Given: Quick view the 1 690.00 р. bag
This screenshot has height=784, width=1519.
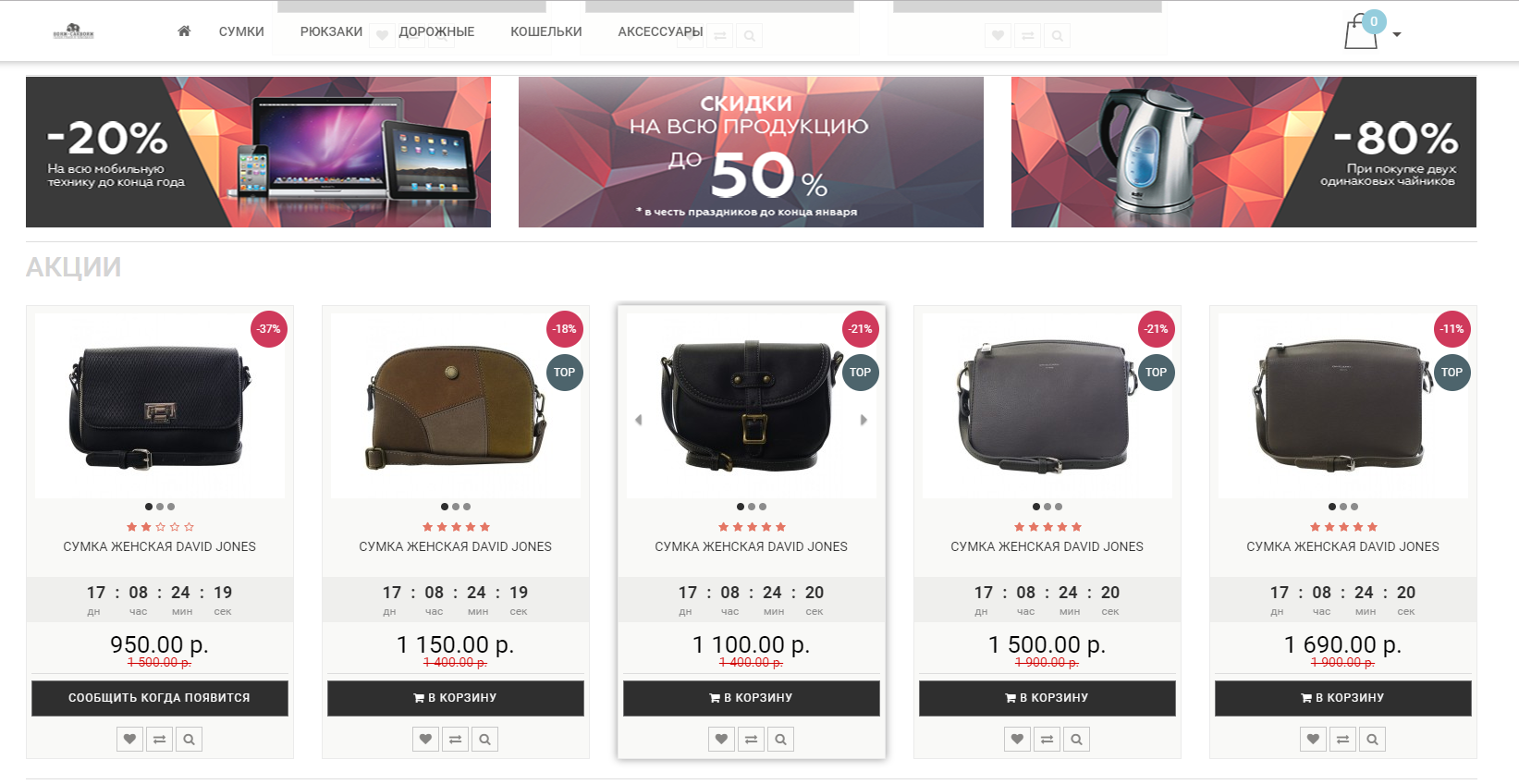Looking at the screenshot, I should click(x=1373, y=740).
